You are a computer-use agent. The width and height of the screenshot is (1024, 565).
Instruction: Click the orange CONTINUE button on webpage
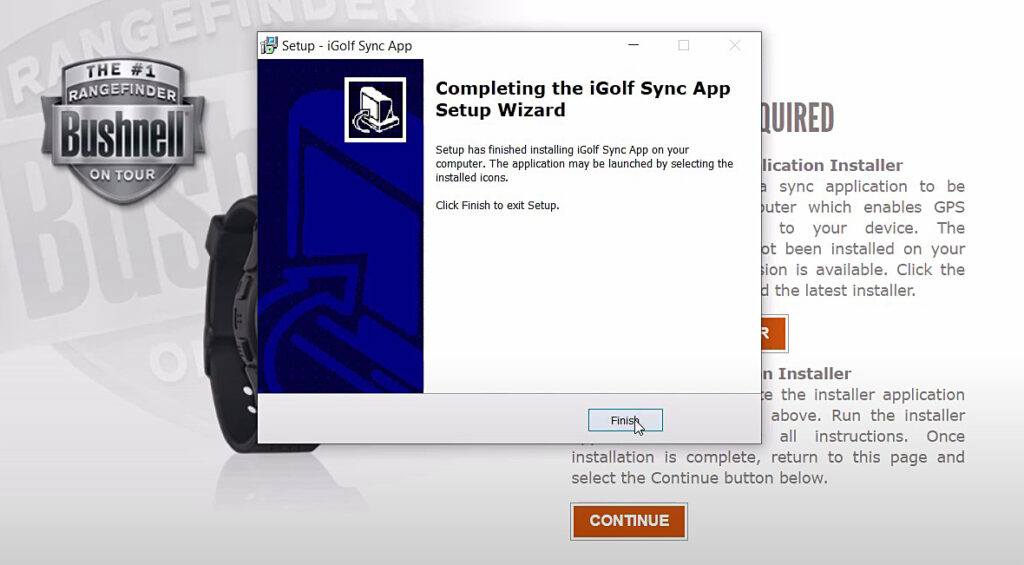coord(629,521)
